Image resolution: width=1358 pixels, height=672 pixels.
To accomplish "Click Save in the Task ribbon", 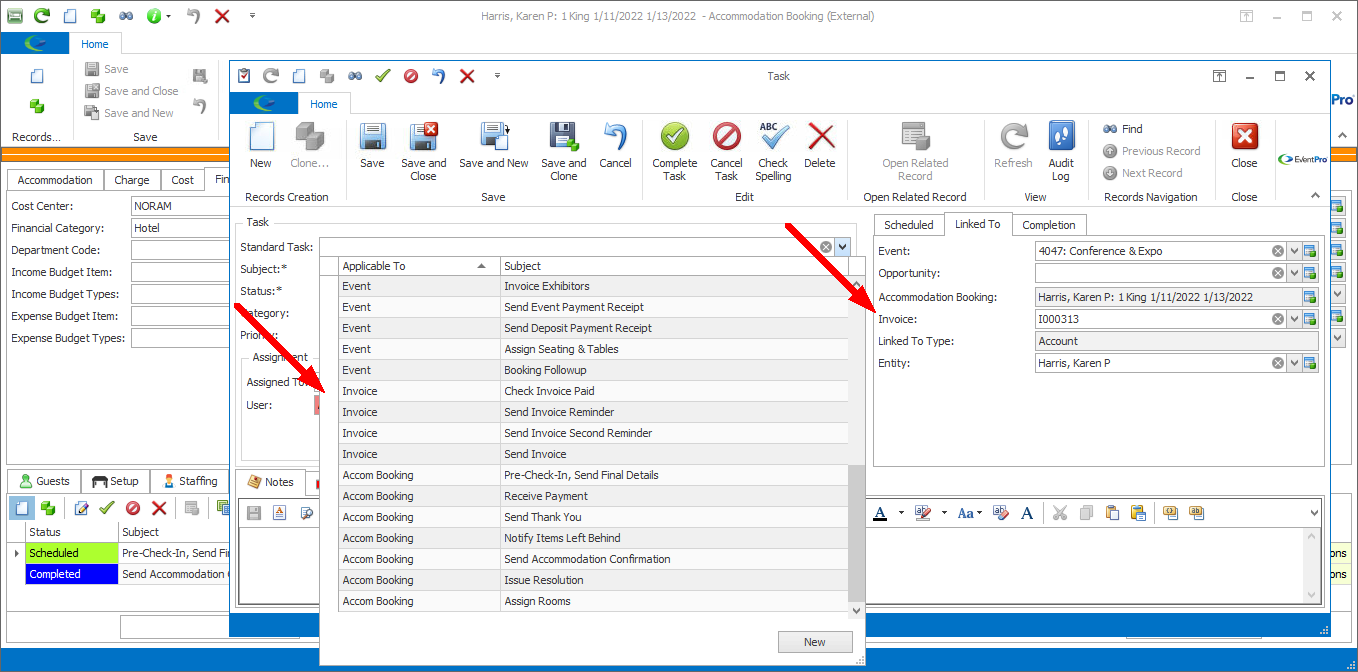I will tap(372, 146).
